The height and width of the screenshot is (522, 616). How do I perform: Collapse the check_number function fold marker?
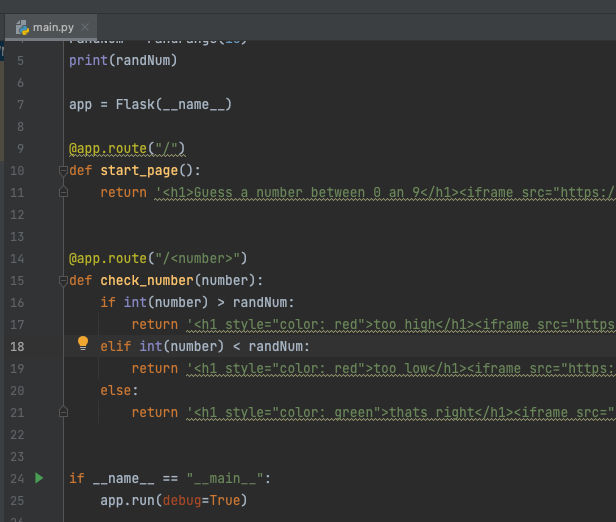[x=63, y=280]
